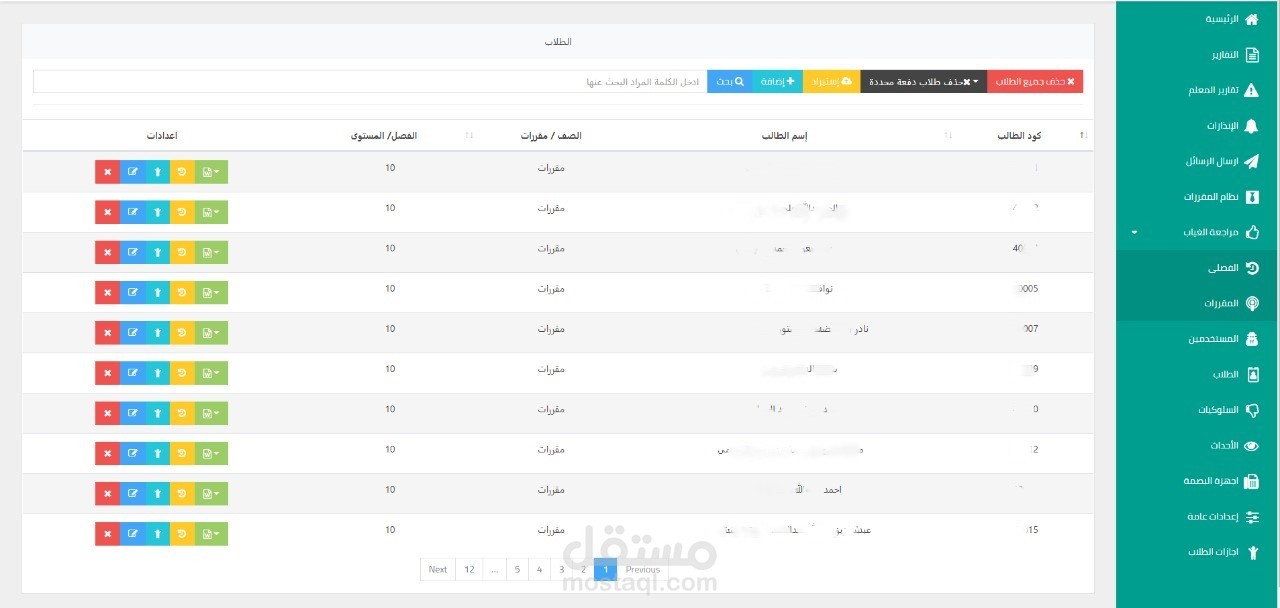Select the التقارير reports icon
The image size is (1280, 608).
click(x=1251, y=53)
